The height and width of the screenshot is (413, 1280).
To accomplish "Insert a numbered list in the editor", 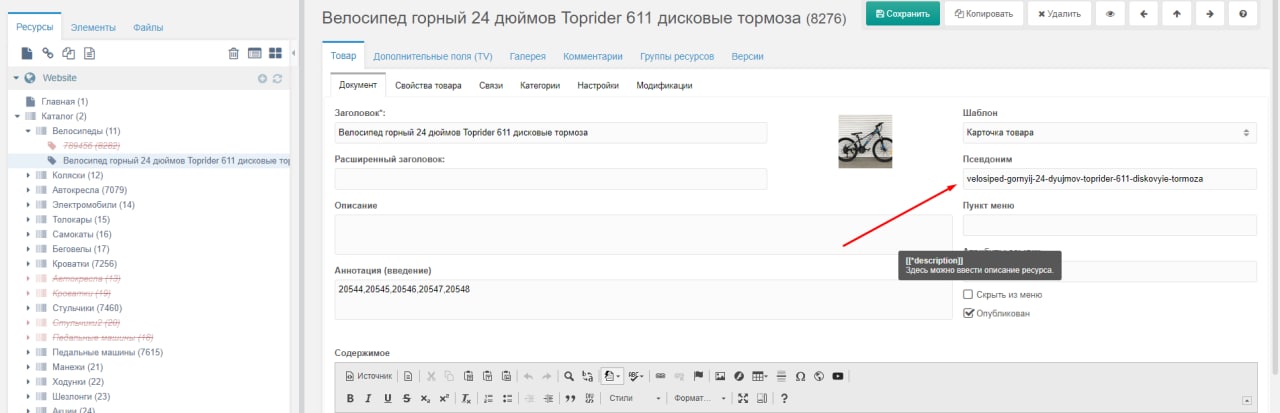I will [488, 398].
